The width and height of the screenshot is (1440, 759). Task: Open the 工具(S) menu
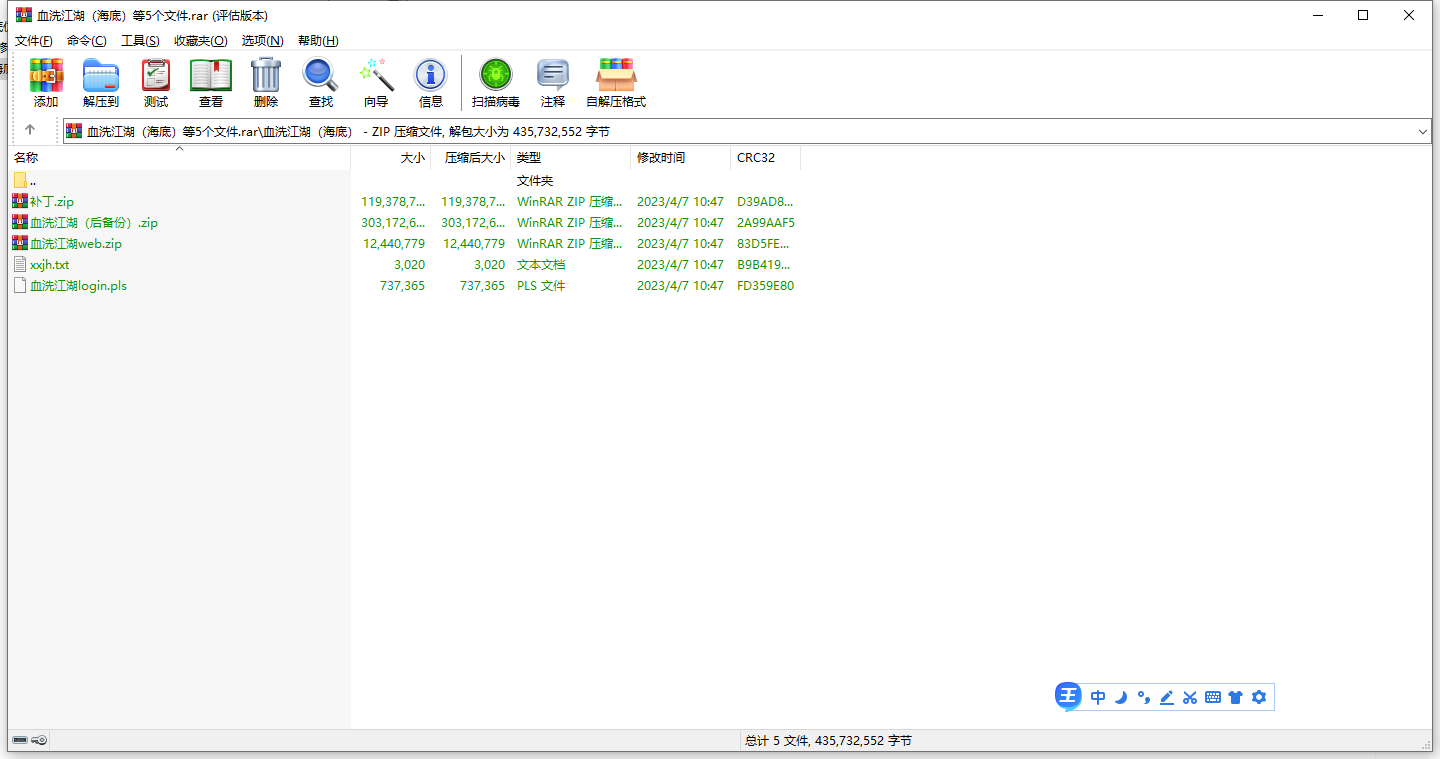[140, 41]
